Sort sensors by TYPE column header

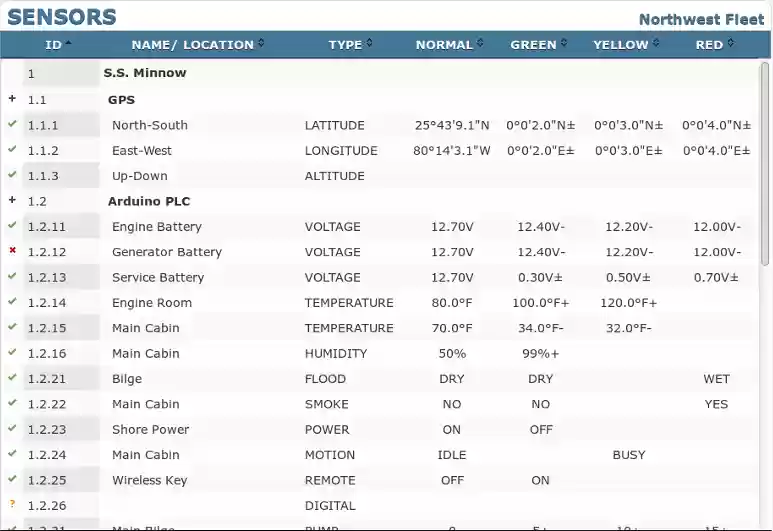(x=345, y=45)
